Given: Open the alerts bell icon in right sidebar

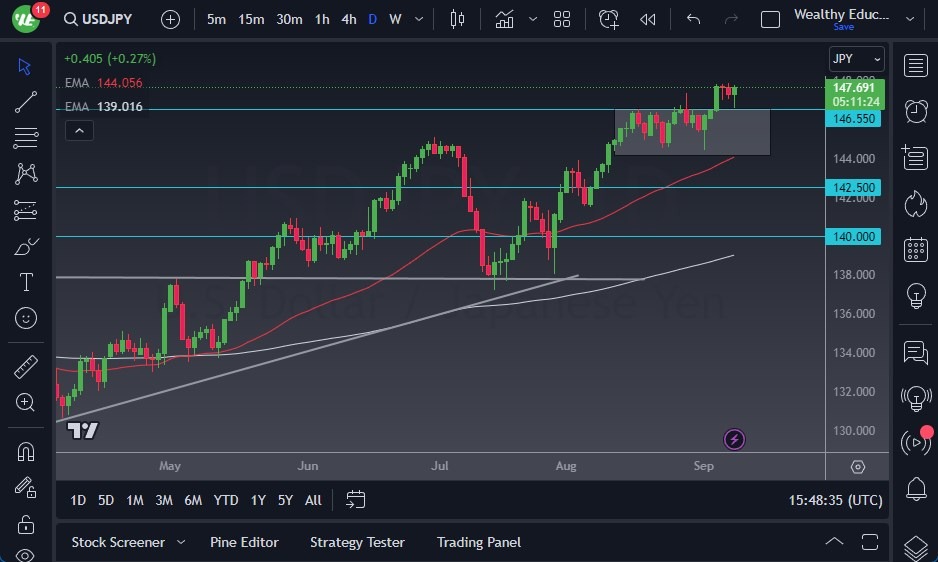Looking at the screenshot, I should coord(915,489).
